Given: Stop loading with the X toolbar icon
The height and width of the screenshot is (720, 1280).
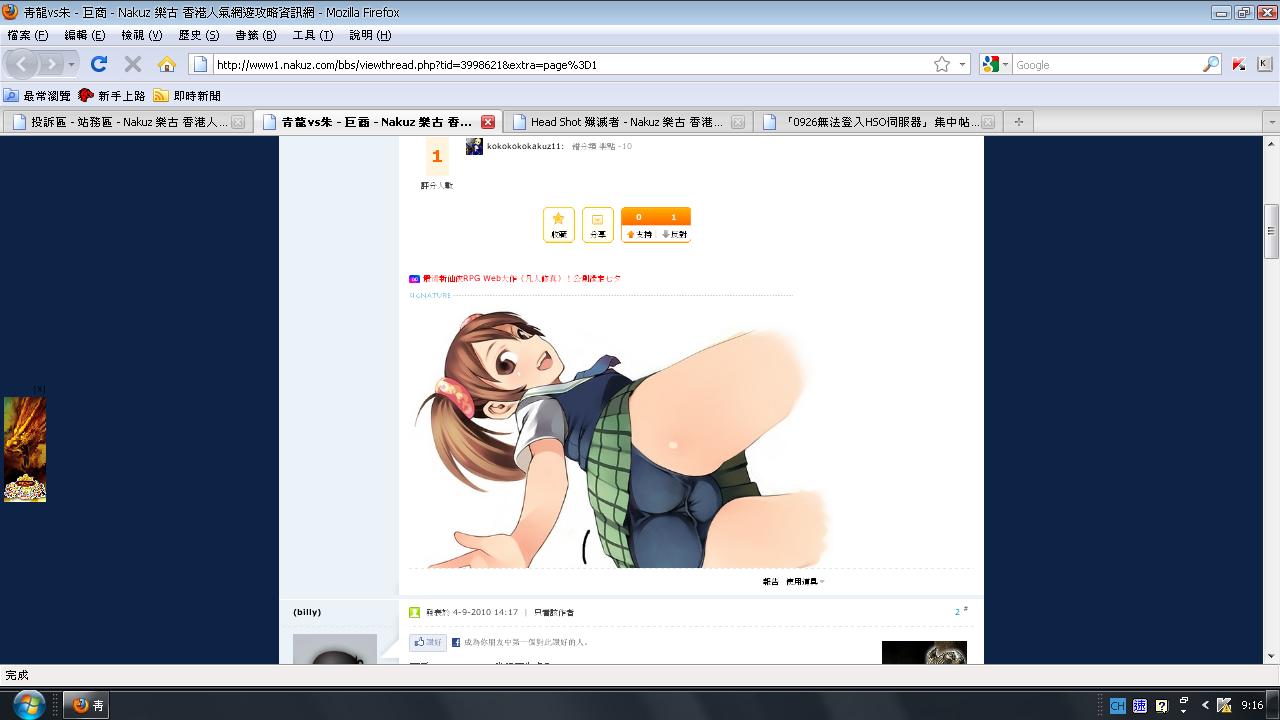Looking at the screenshot, I should point(132,64).
